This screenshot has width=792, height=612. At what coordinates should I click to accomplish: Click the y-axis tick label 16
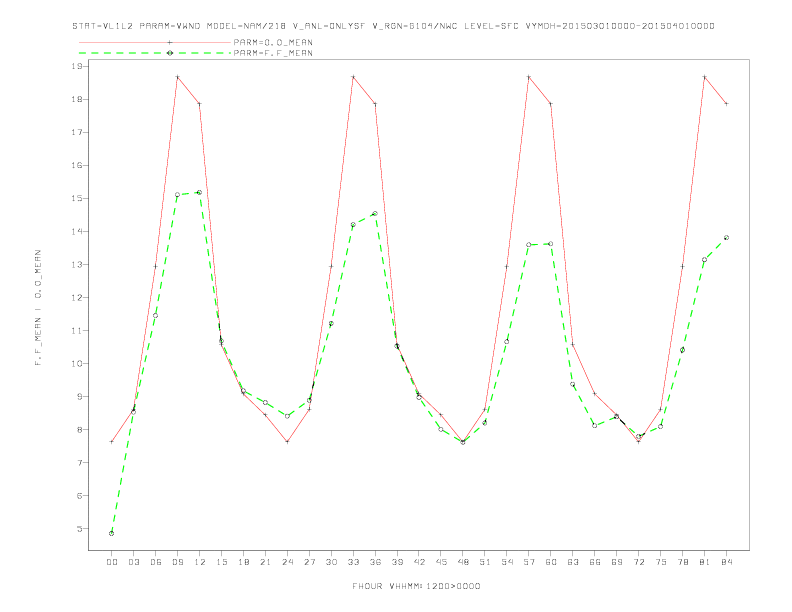[x=77, y=166]
